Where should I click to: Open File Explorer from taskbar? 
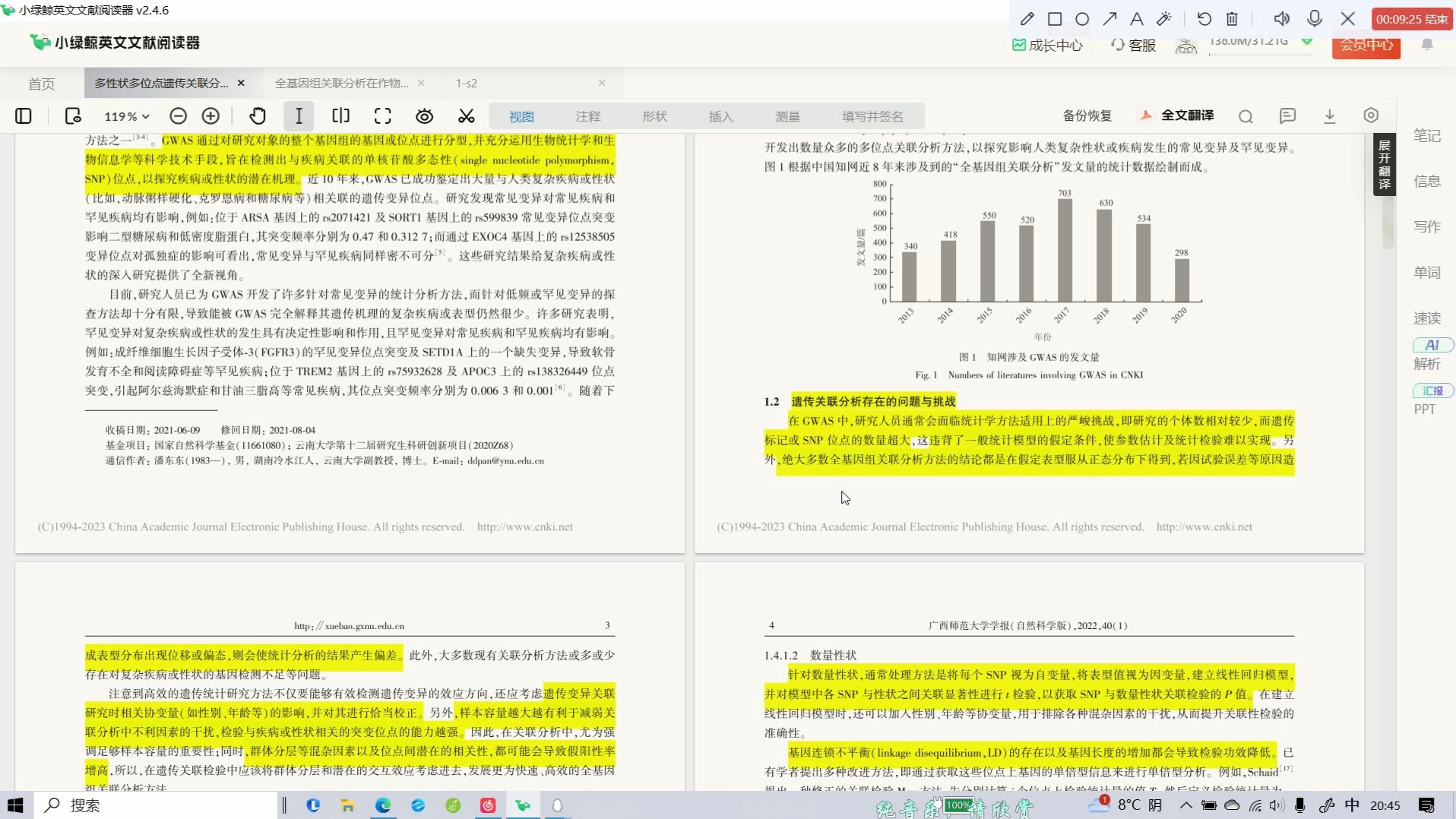point(348,805)
